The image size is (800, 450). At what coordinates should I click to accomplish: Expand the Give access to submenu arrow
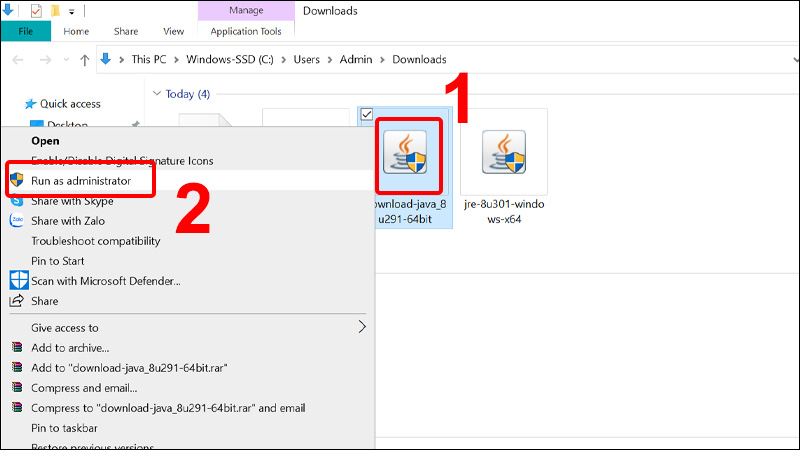[x=362, y=327]
